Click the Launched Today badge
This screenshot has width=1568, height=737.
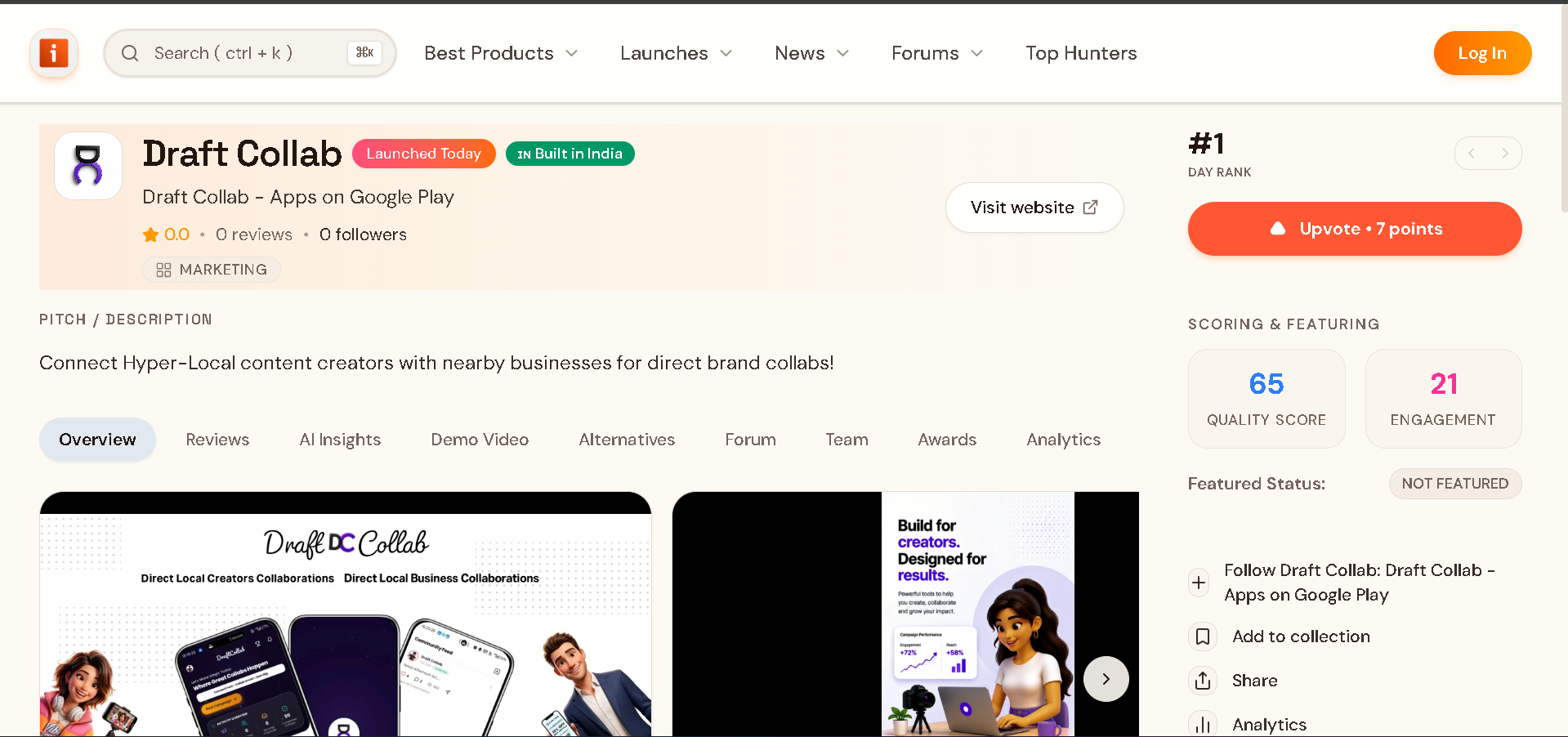pyautogui.click(x=423, y=154)
